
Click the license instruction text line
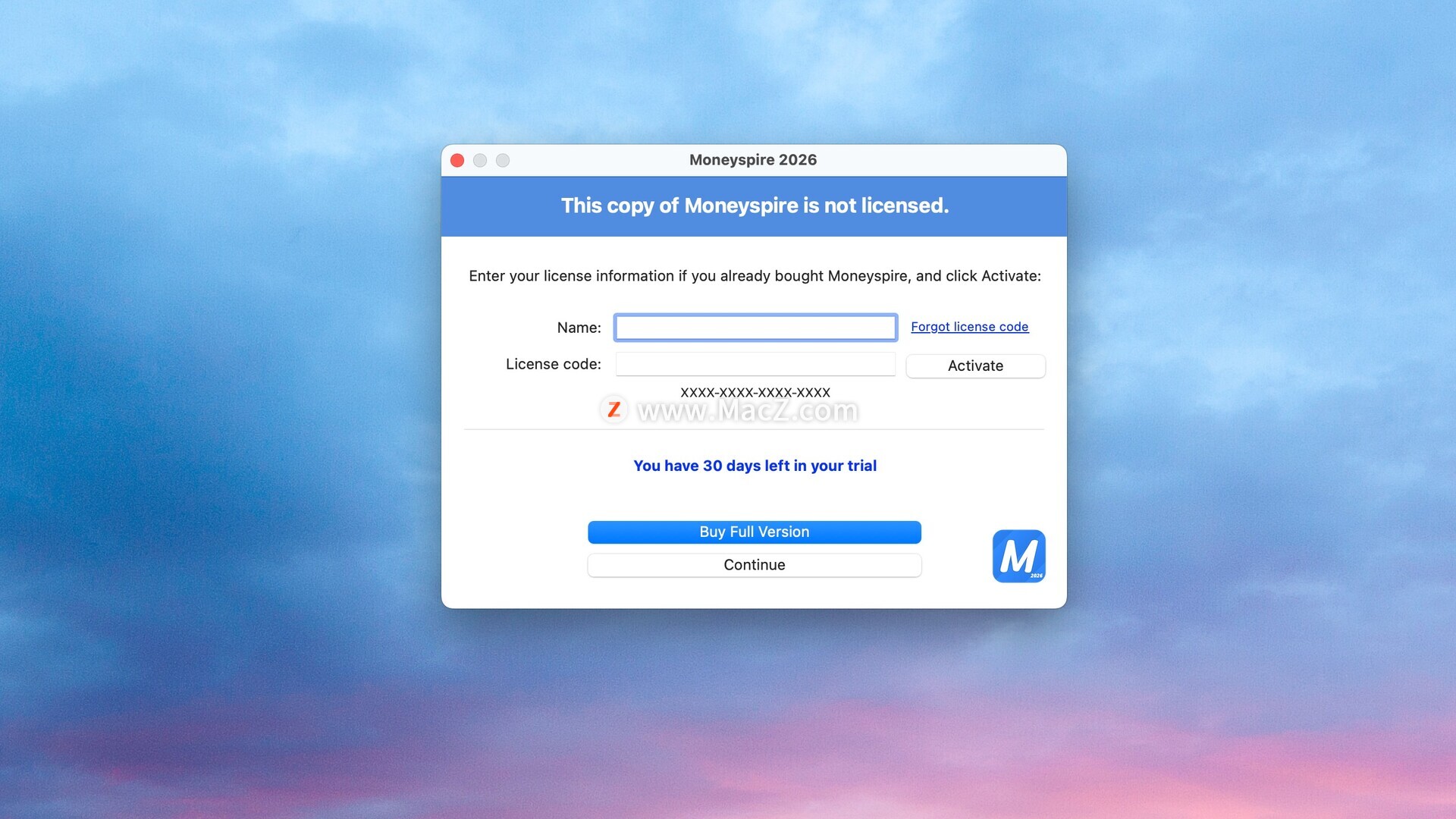(x=755, y=276)
